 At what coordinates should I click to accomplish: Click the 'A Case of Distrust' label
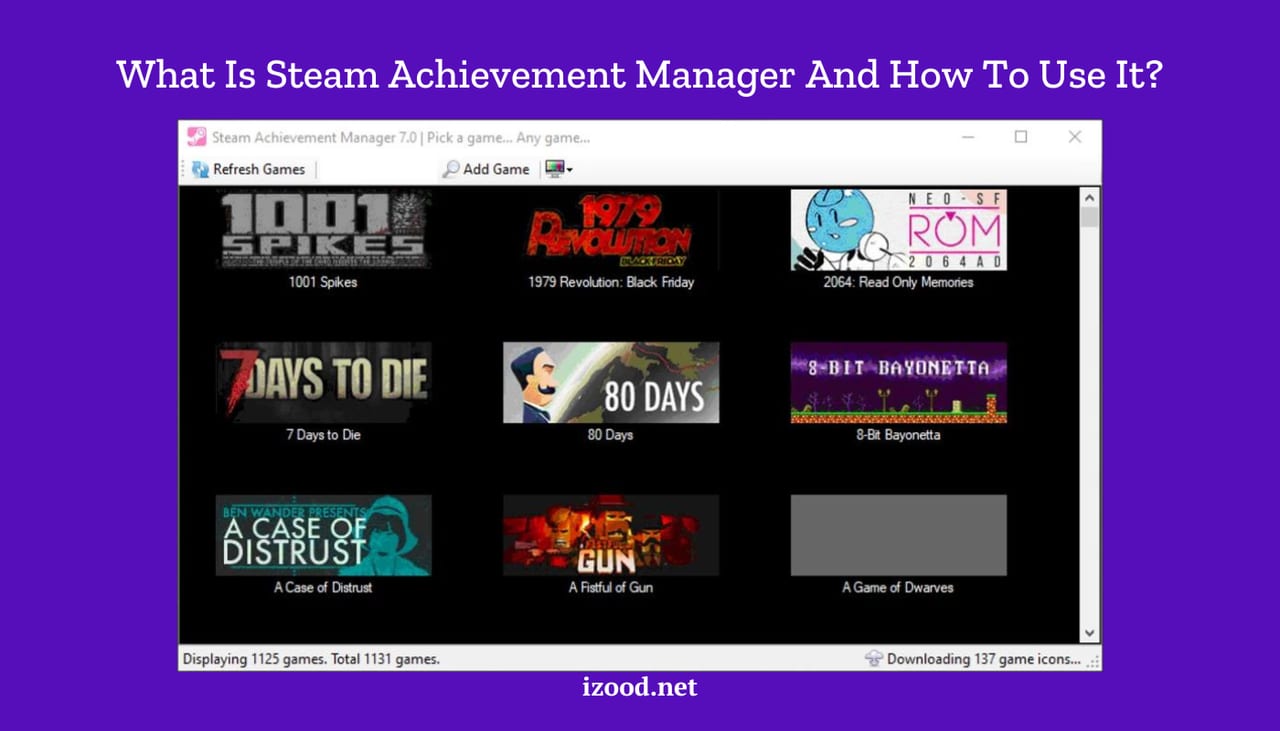pos(323,587)
